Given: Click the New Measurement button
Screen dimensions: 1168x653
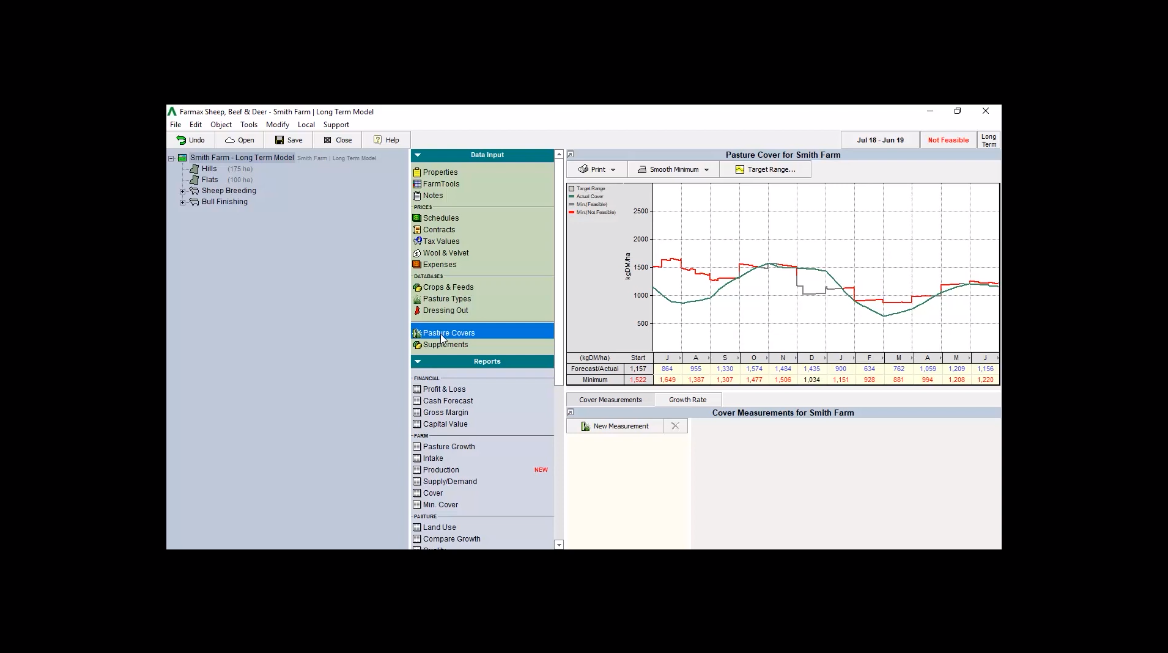Looking at the screenshot, I should [615, 427].
